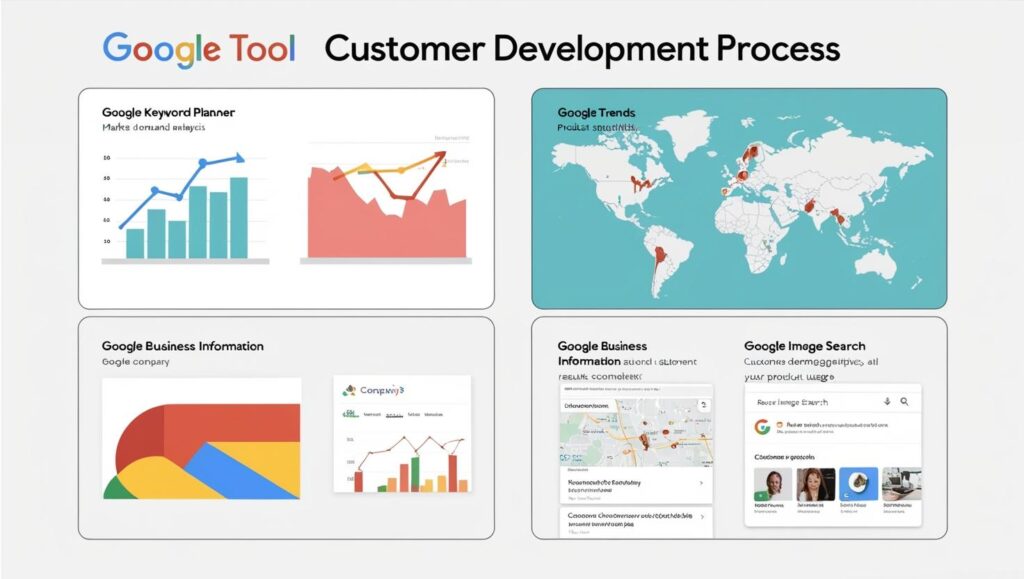Click the underlined tab in the Company card
This screenshot has height=579, width=1024.
tap(394, 415)
